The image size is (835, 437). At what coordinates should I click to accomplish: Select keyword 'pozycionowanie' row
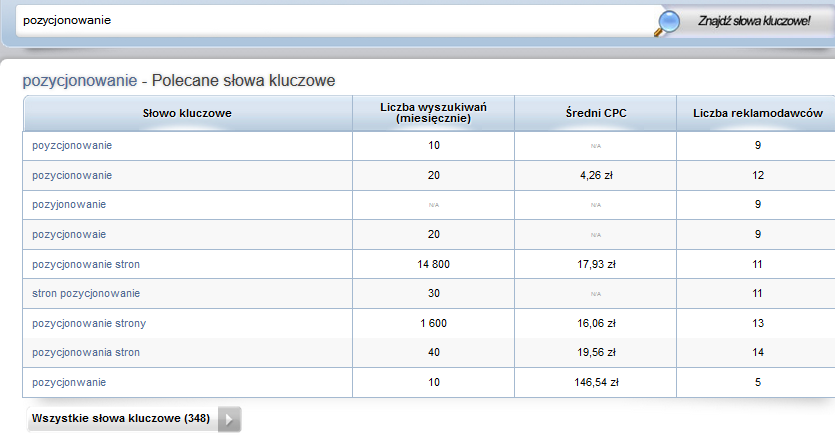[x=72, y=175]
